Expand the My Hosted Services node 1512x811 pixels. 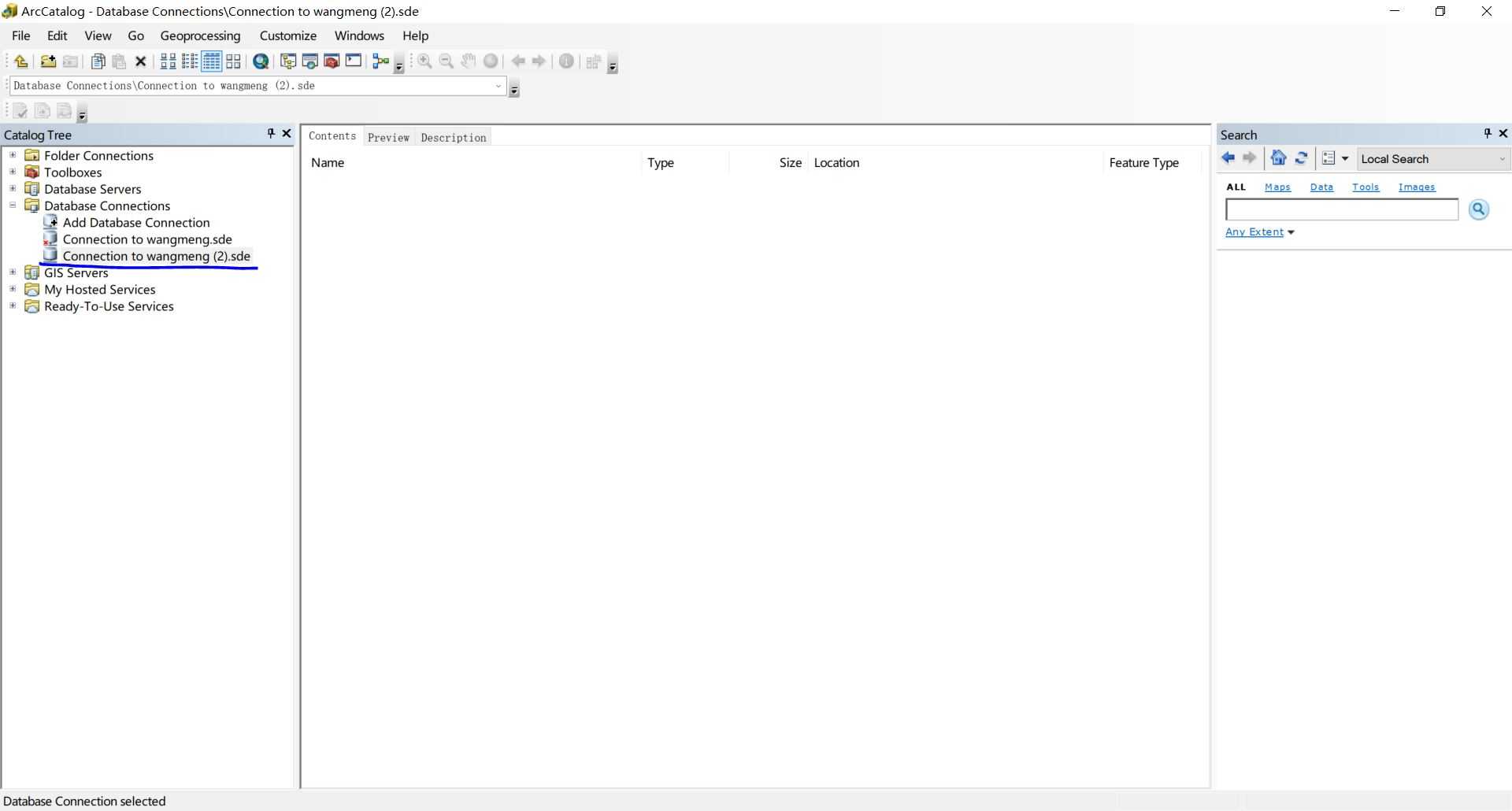[x=13, y=289]
